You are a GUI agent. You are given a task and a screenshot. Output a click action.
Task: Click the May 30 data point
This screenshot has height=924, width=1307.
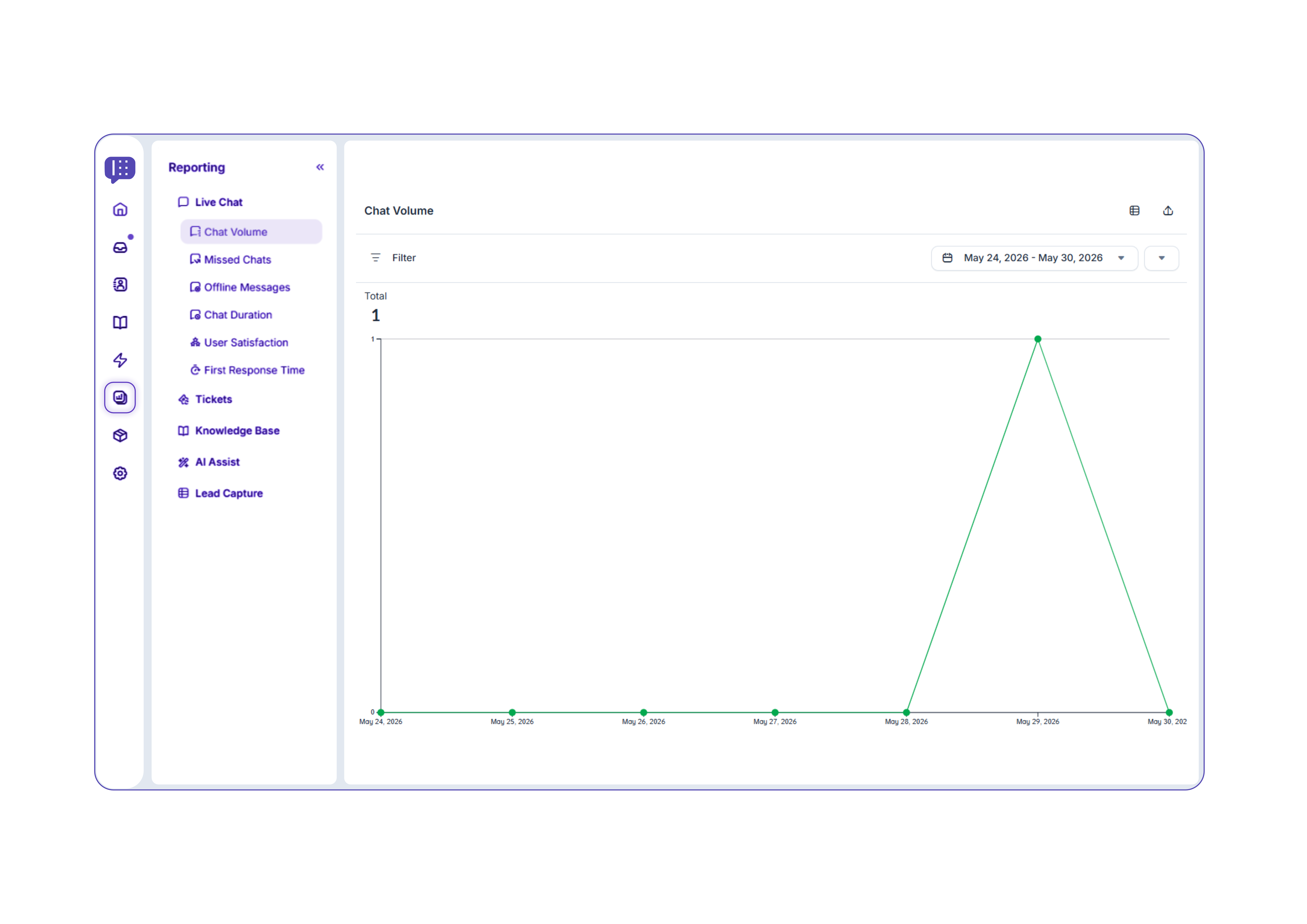(x=1169, y=712)
